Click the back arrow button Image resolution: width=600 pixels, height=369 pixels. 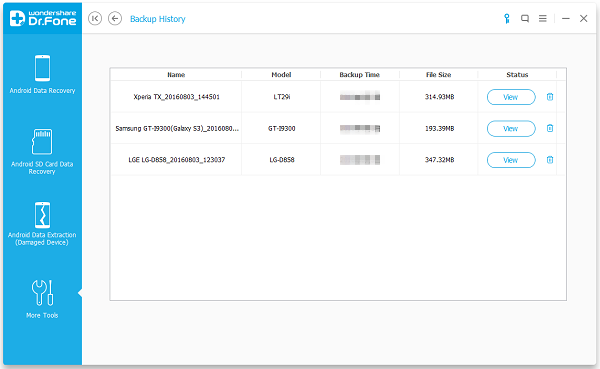pyautogui.click(x=115, y=18)
